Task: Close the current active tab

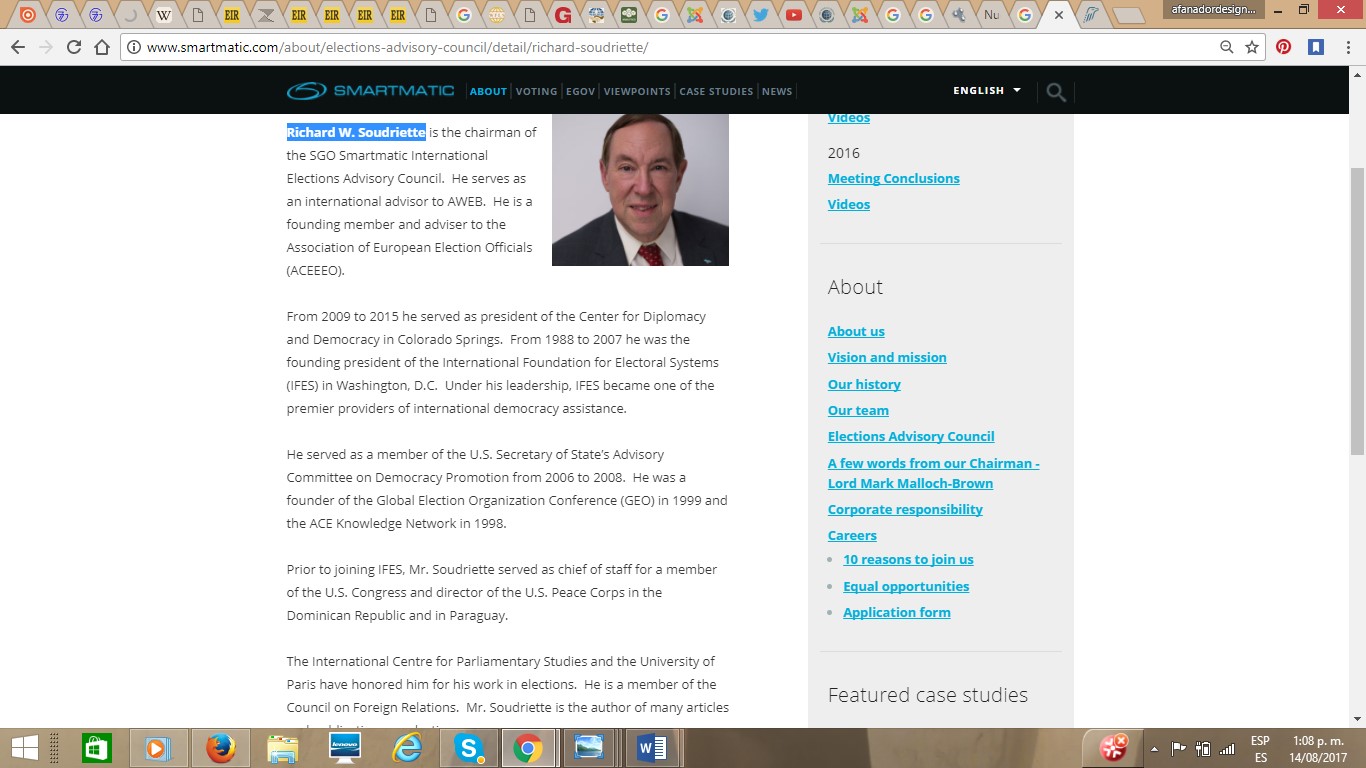Action: tap(1059, 15)
